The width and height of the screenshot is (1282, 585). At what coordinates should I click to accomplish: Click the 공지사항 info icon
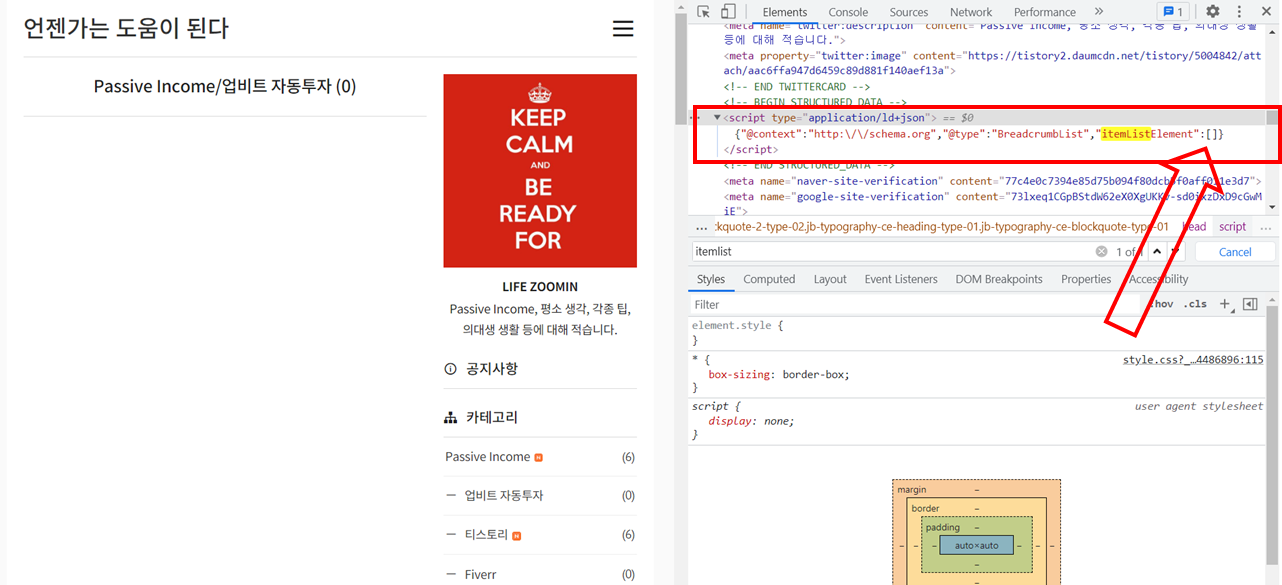[450, 369]
